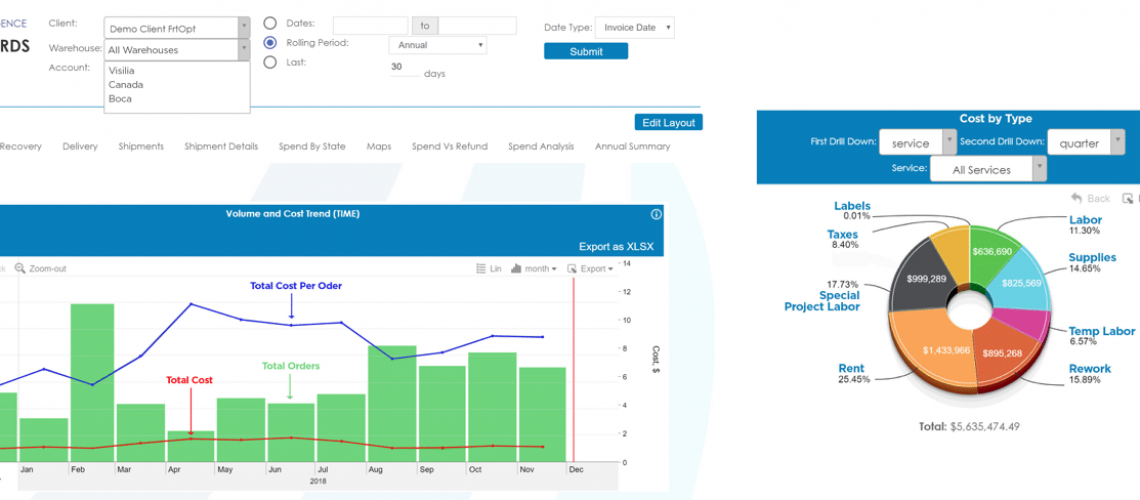Select the Rolling Period radio button
Viewport: 1140px width, 500px height.
tap(270, 43)
